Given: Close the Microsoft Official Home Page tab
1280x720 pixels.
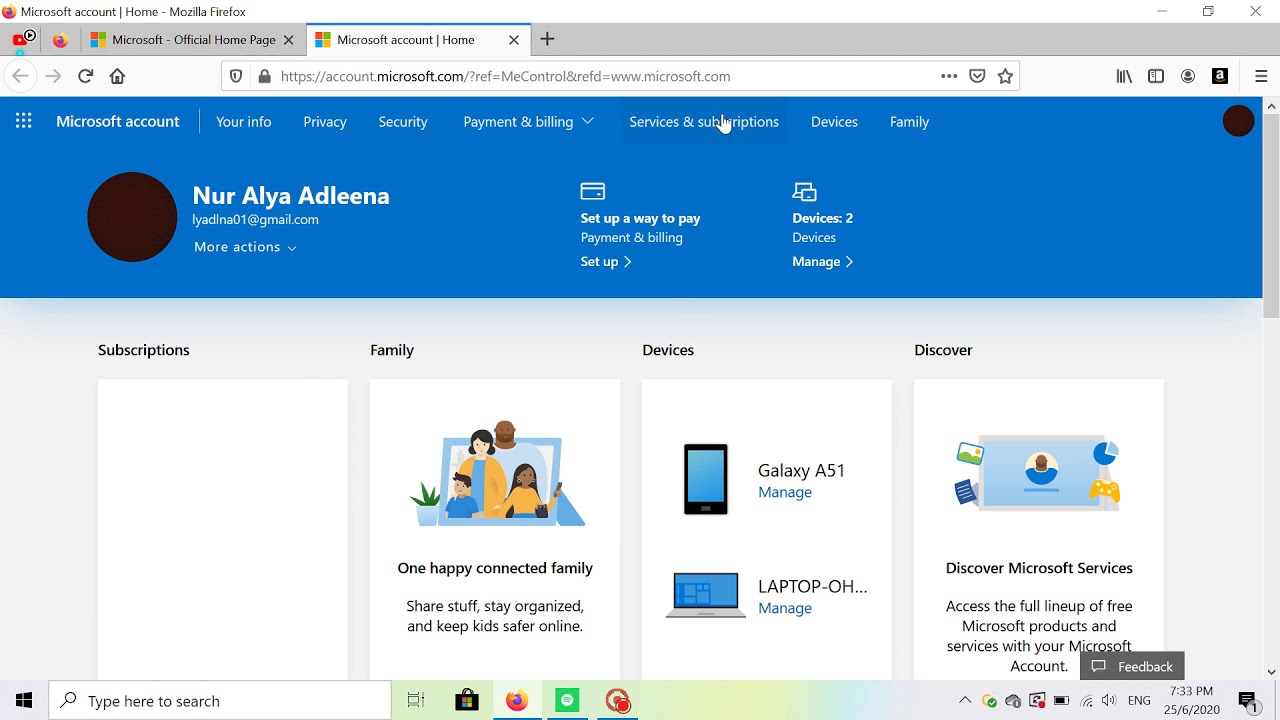Looking at the screenshot, I should pos(289,40).
